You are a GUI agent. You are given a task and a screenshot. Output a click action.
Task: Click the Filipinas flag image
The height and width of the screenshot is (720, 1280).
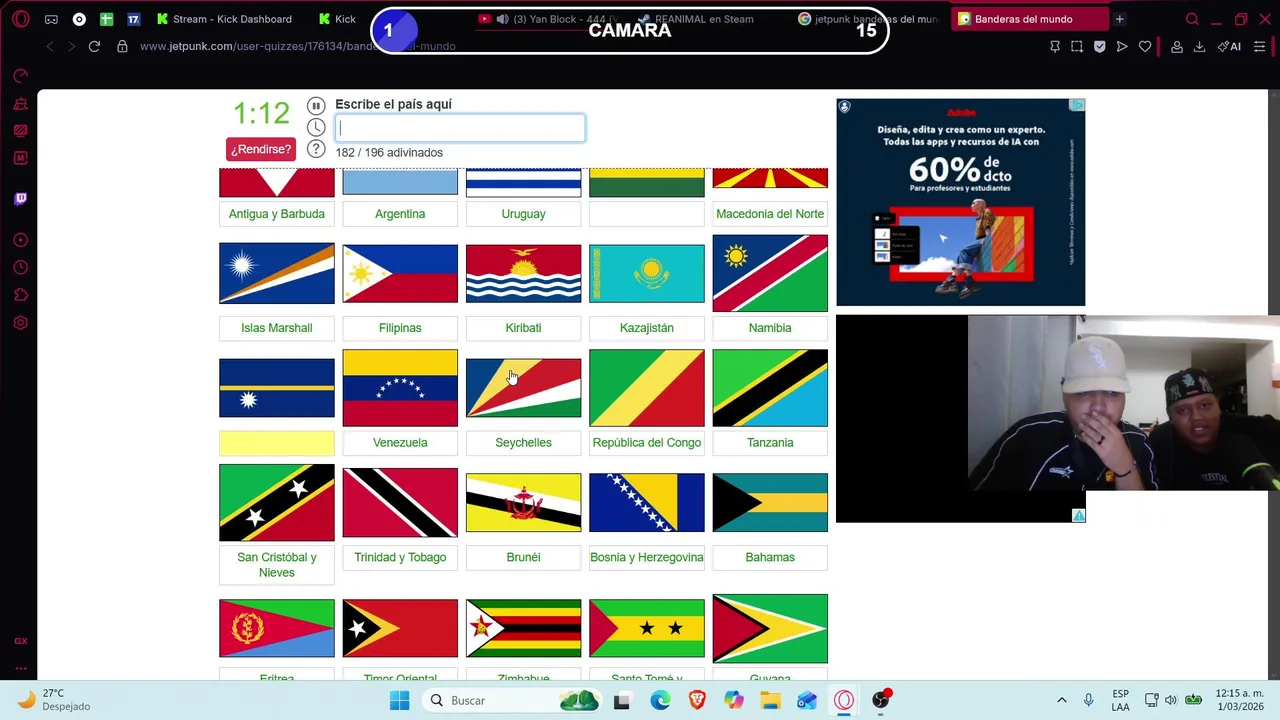click(x=400, y=274)
